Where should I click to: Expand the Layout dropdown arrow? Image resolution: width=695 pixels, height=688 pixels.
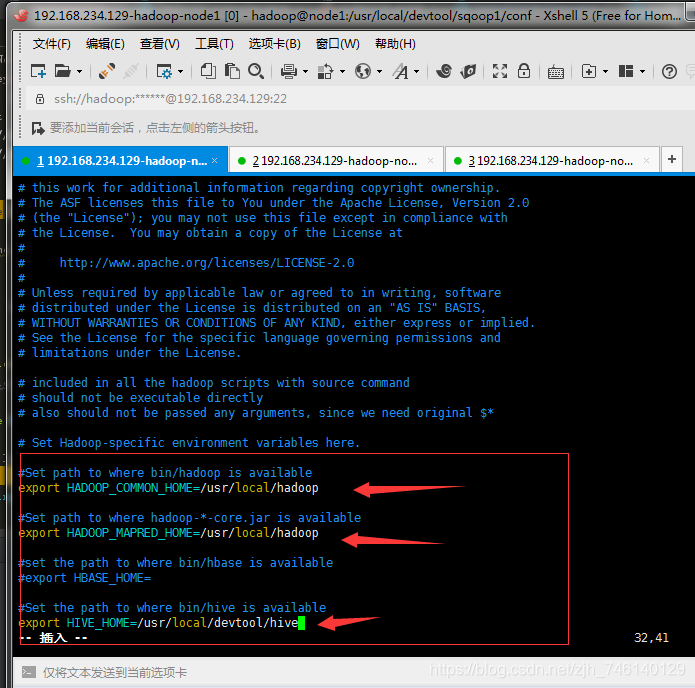coord(643,71)
